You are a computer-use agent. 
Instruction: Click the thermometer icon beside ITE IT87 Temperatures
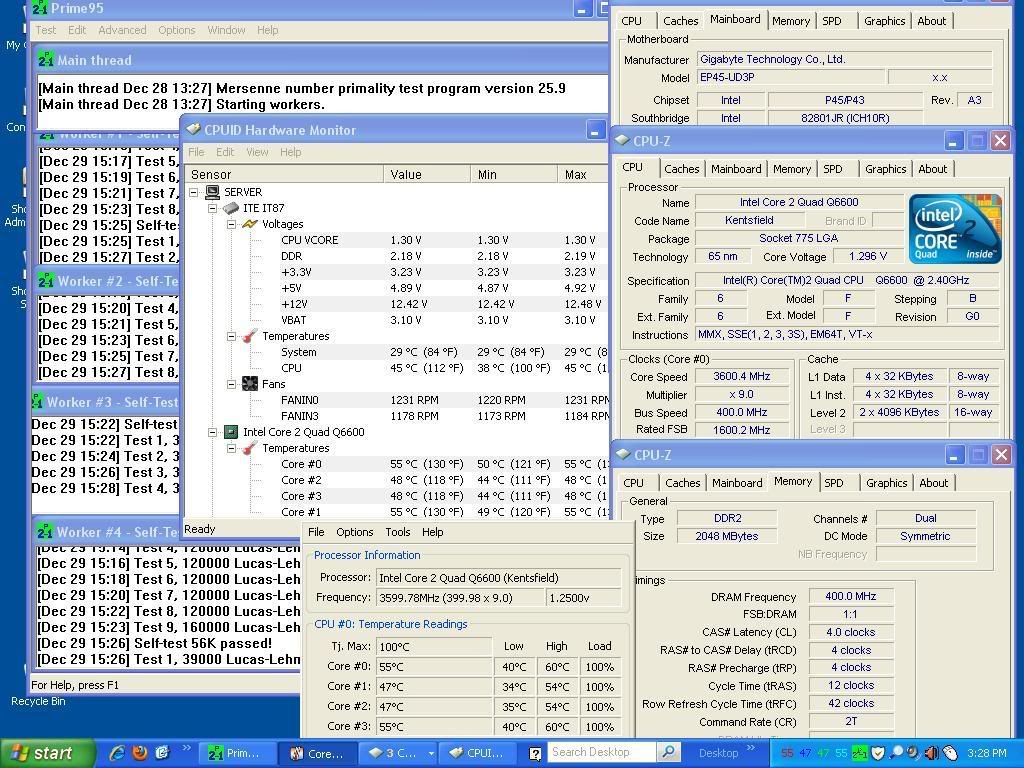click(x=250, y=336)
